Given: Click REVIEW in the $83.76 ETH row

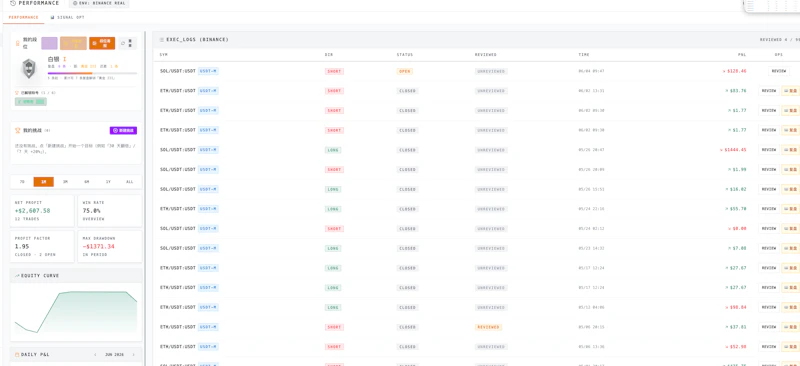Looking at the screenshot, I should tap(768, 91).
